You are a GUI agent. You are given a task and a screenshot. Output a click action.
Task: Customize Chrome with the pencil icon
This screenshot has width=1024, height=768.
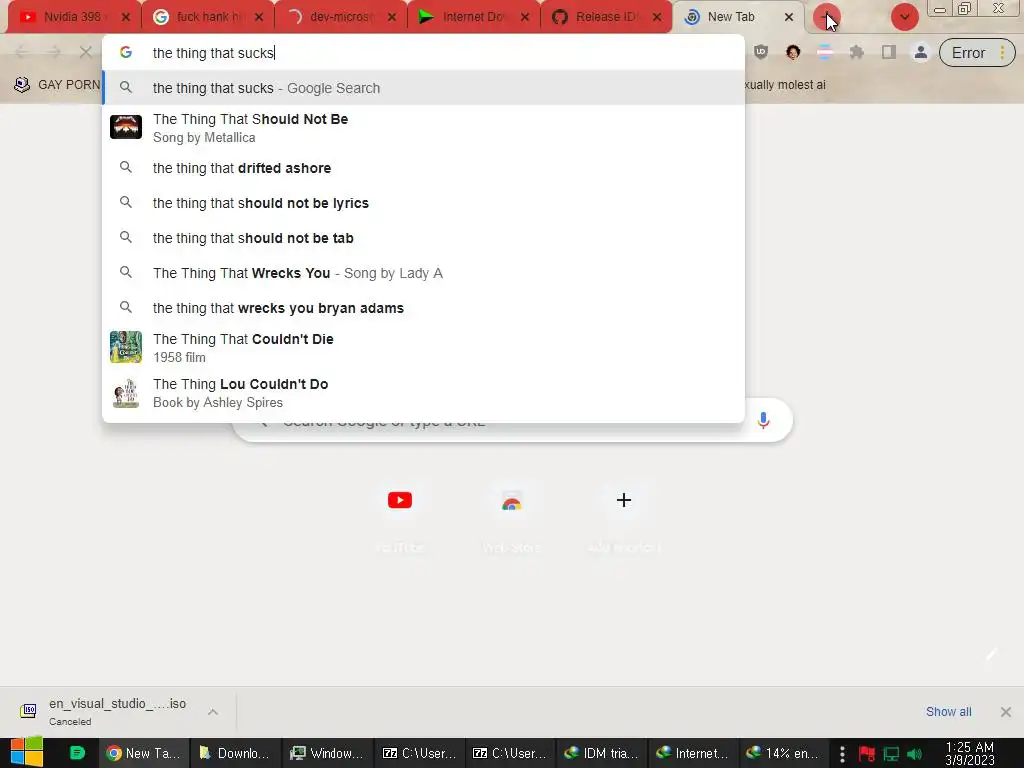(x=991, y=654)
